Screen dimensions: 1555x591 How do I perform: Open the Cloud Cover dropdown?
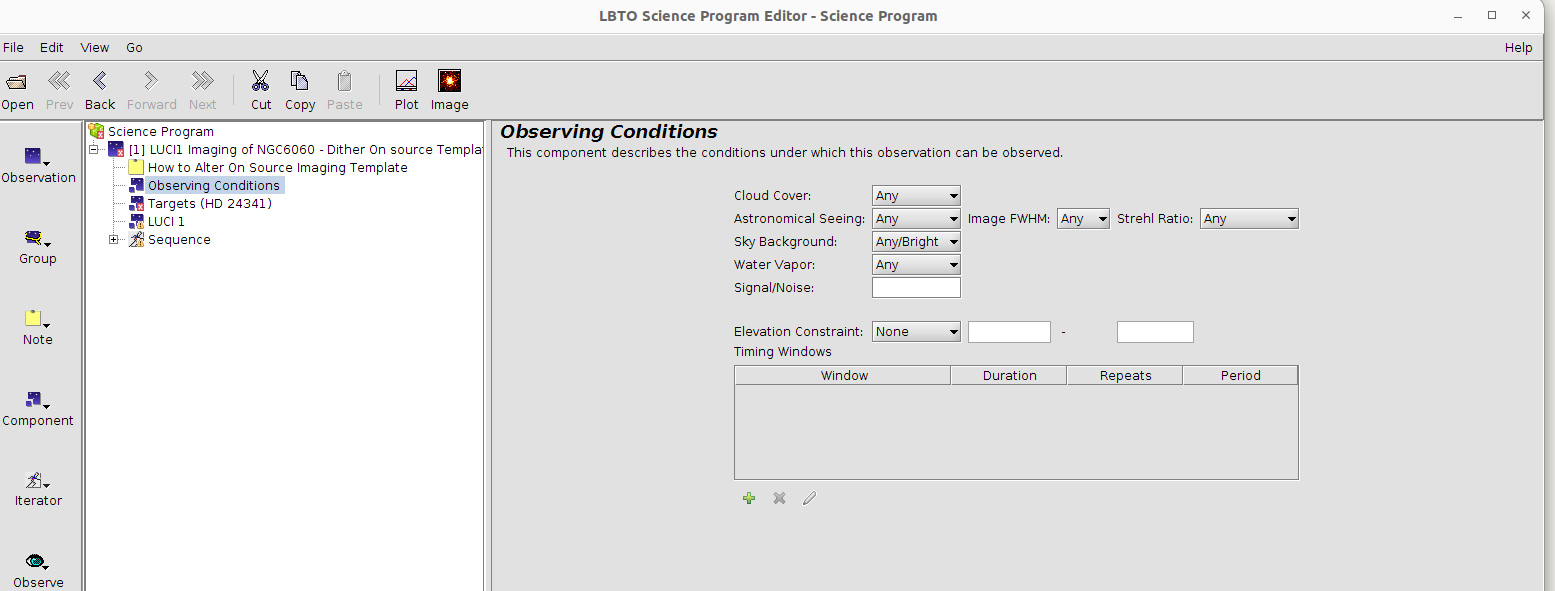tap(916, 196)
